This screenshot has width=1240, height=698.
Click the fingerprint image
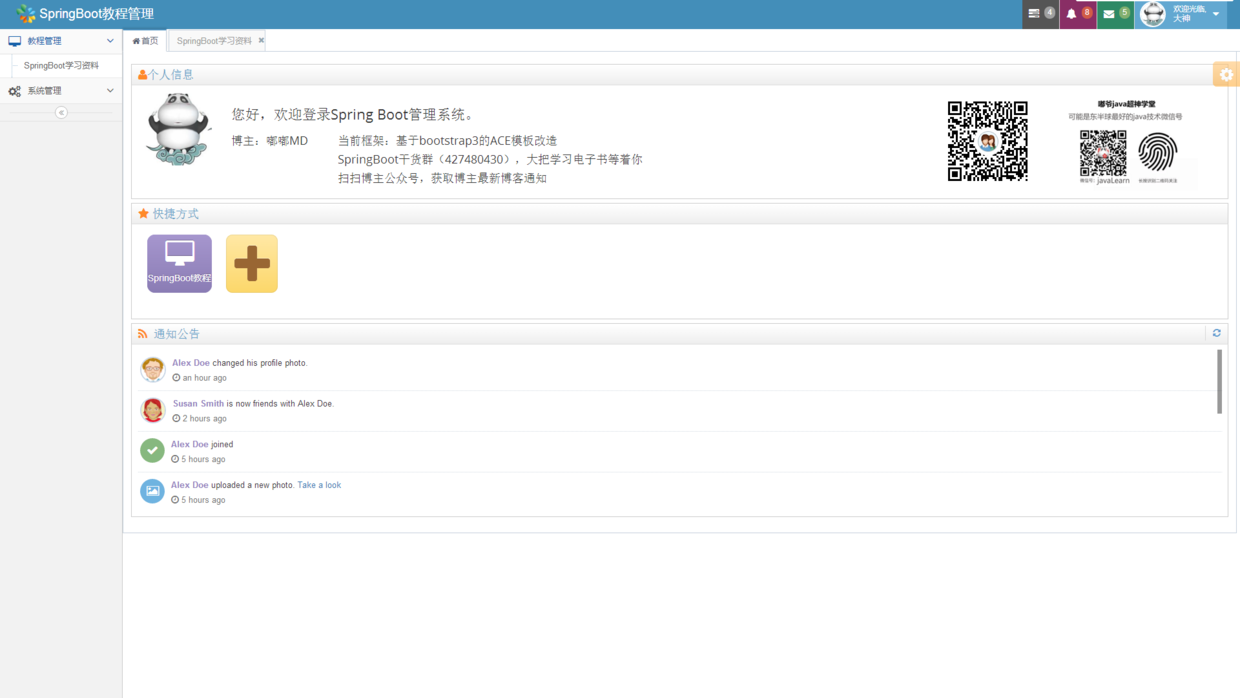(x=1157, y=153)
